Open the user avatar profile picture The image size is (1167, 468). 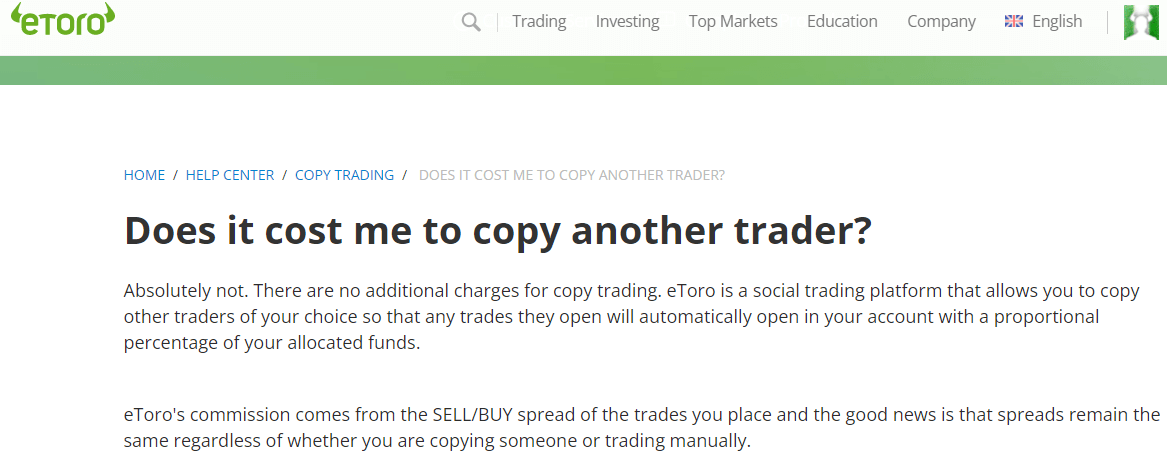click(x=1141, y=22)
